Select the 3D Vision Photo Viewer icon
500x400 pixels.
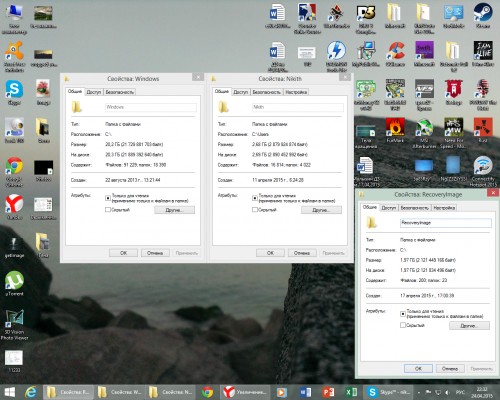click(x=14, y=324)
